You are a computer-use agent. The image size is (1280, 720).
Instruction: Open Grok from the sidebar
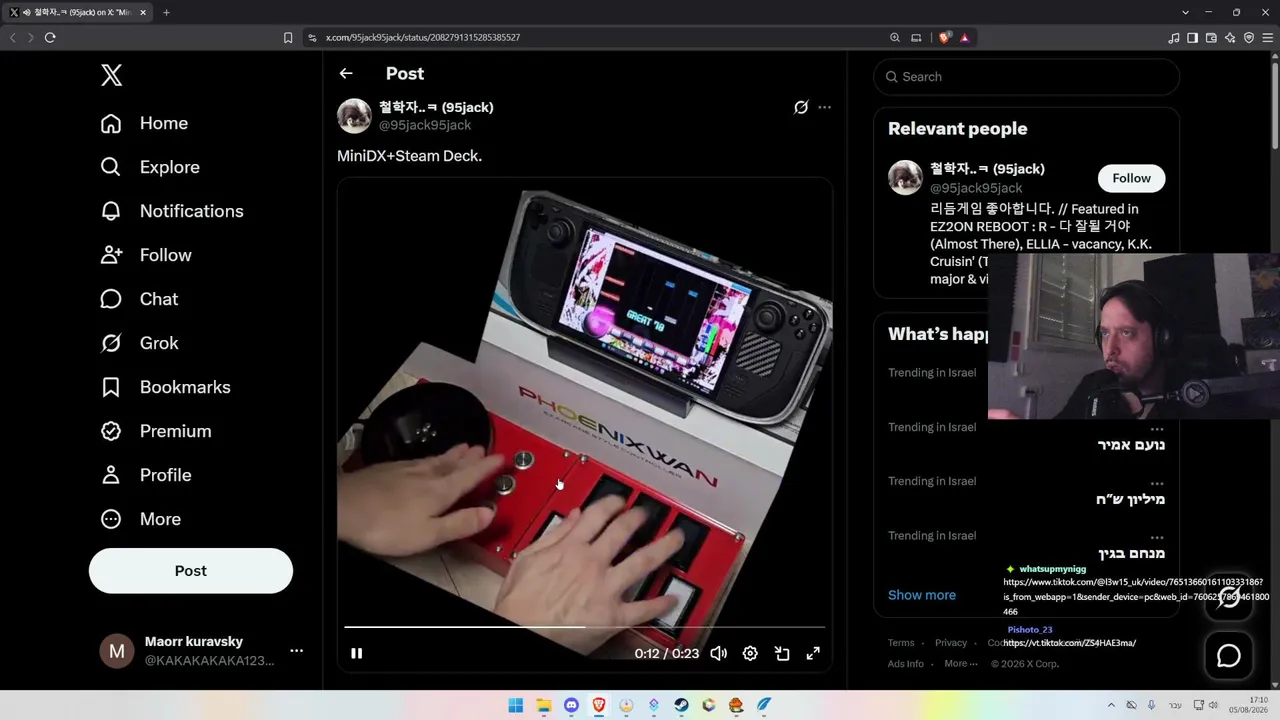(139, 343)
